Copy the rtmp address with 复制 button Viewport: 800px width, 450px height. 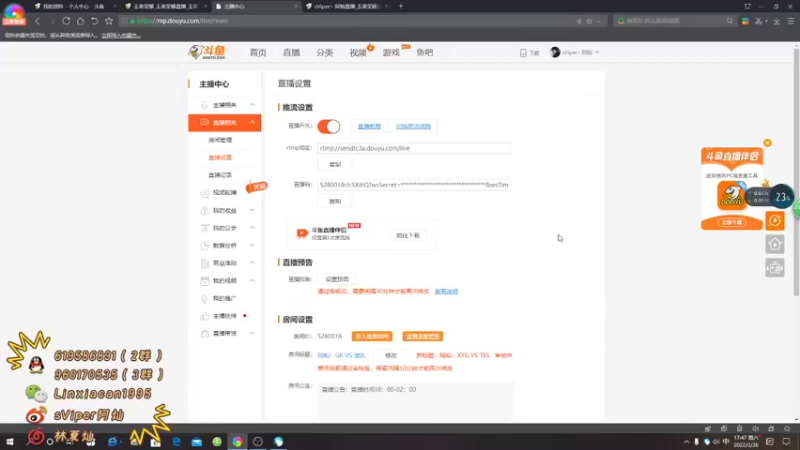(335, 164)
